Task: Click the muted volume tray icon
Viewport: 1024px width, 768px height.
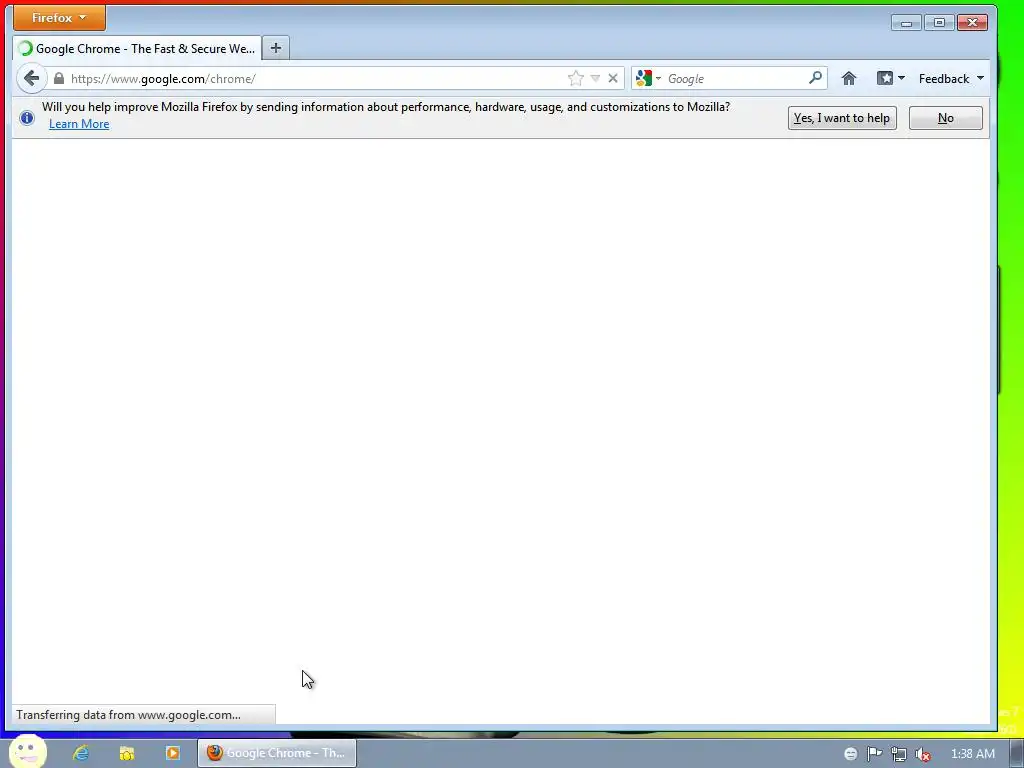Action: [923, 754]
